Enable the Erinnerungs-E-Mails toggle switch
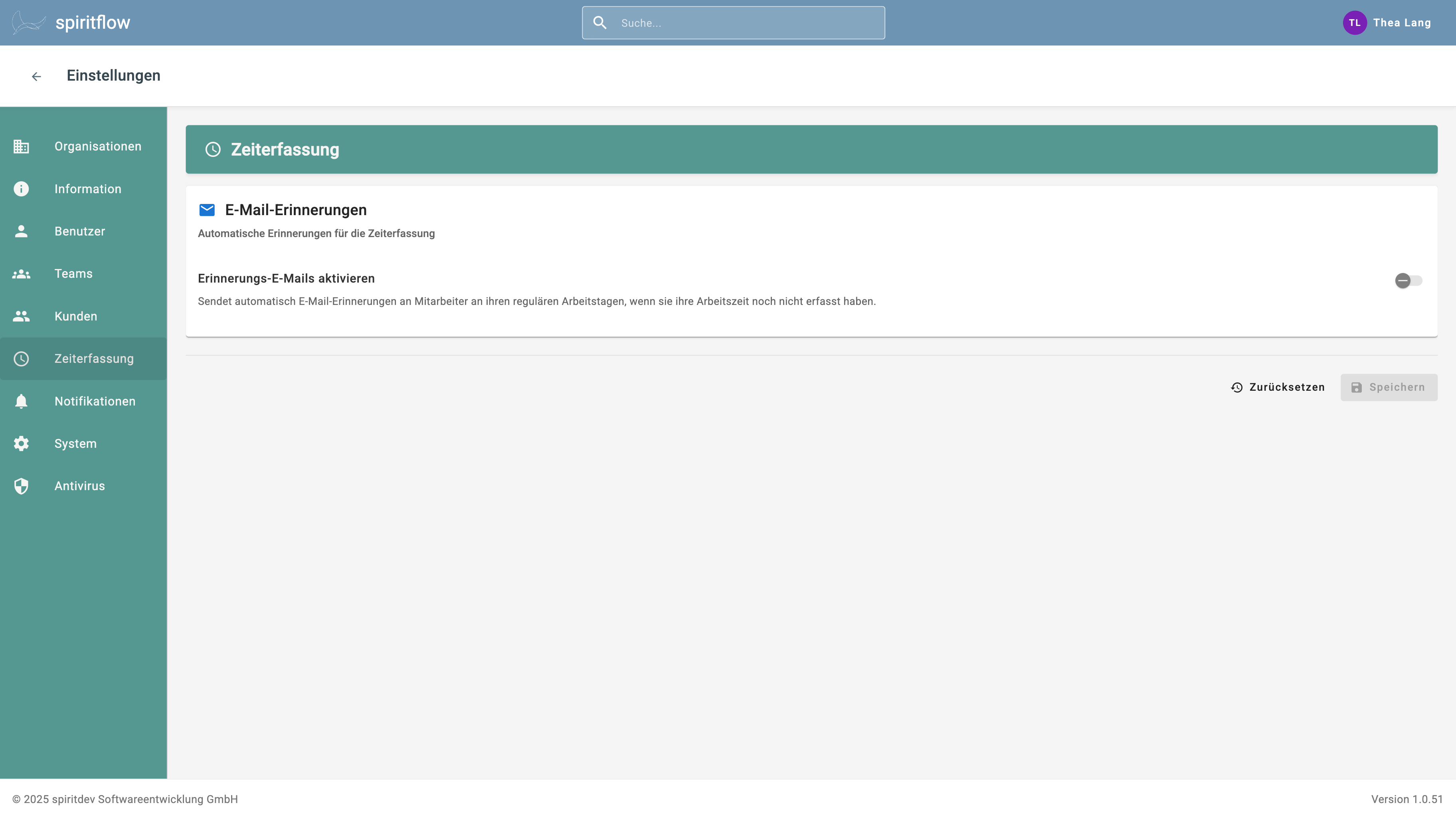 [x=1408, y=280]
